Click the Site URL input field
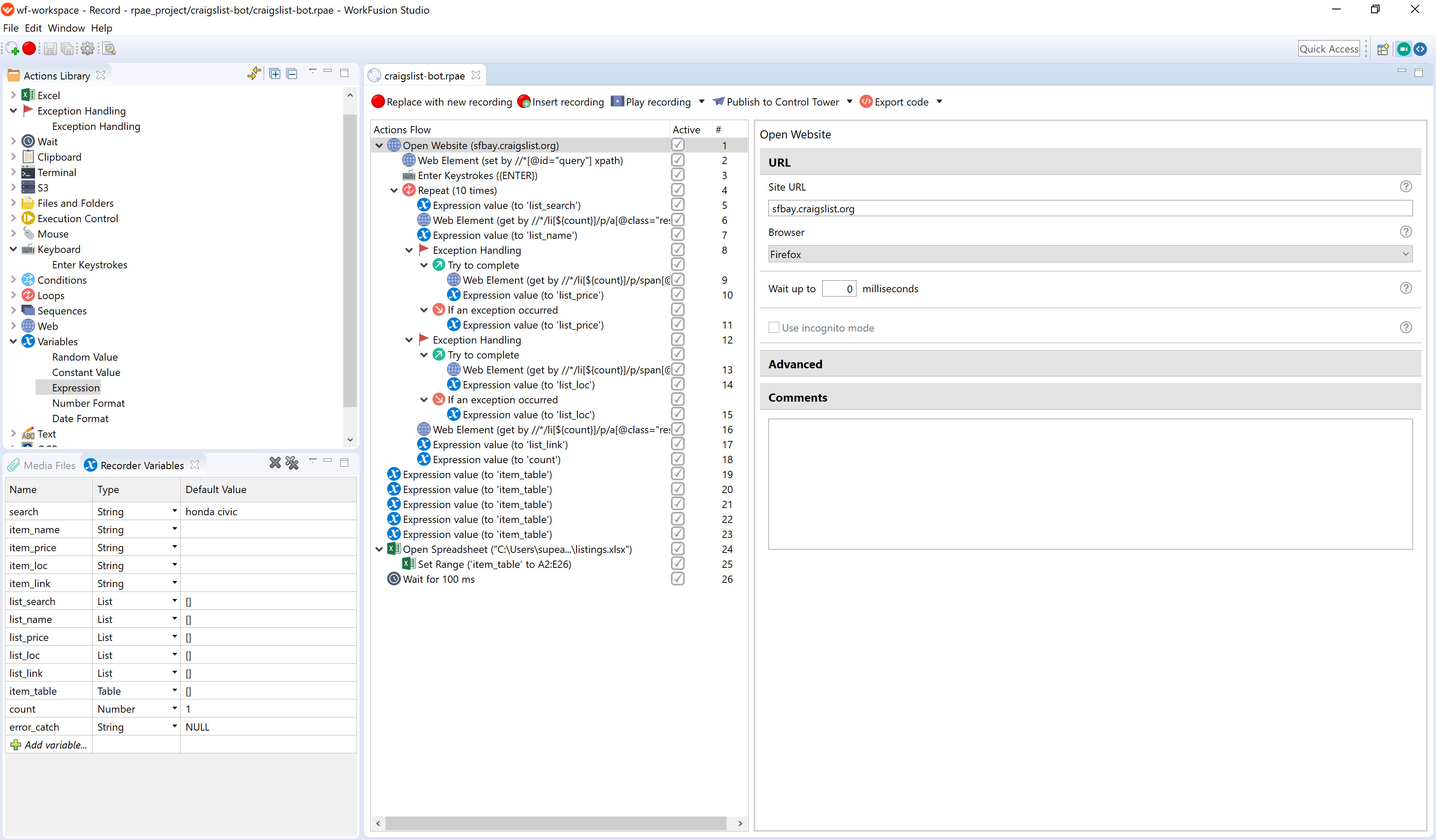The image size is (1436, 840). (x=1089, y=209)
